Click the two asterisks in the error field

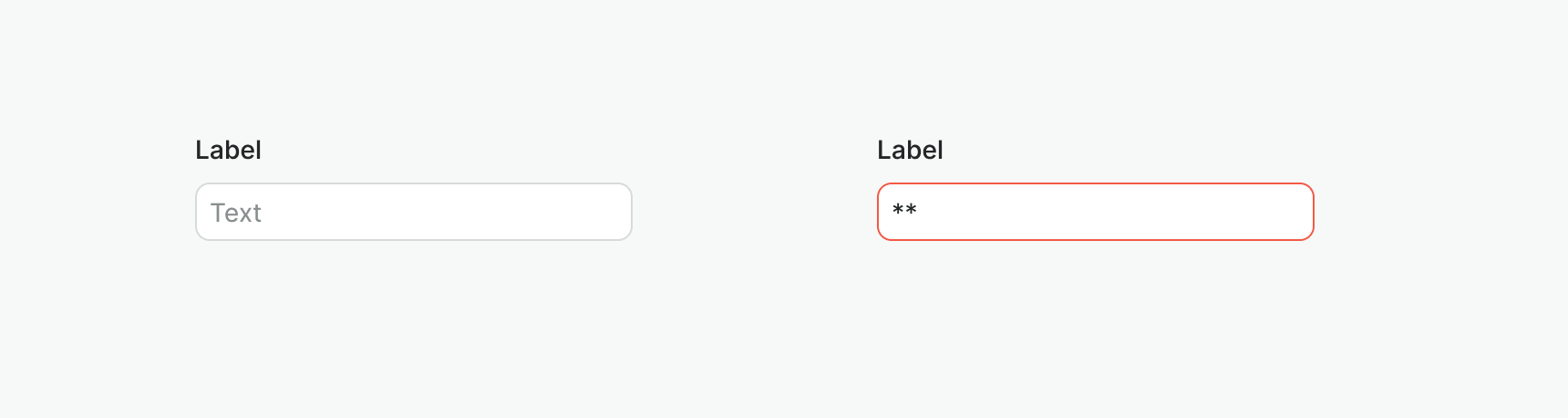[x=904, y=211]
